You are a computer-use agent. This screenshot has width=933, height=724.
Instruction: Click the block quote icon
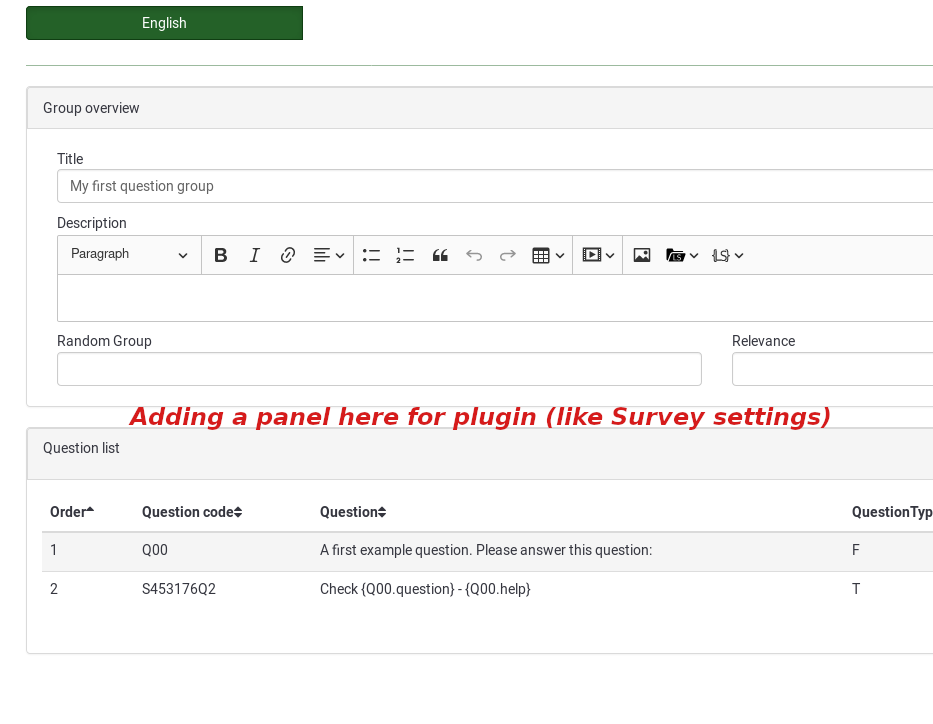(x=440, y=255)
